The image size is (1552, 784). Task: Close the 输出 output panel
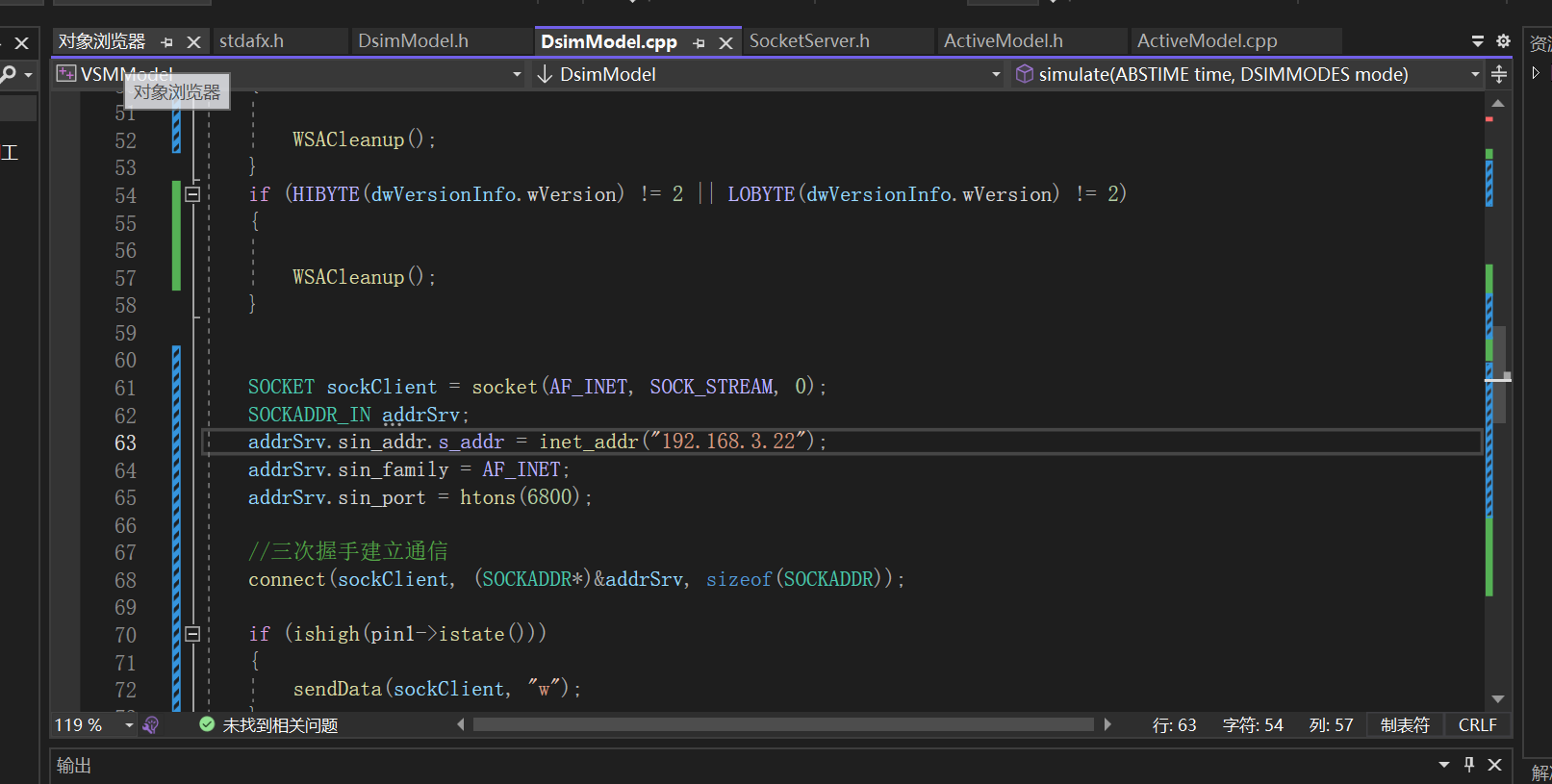(1494, 764)
